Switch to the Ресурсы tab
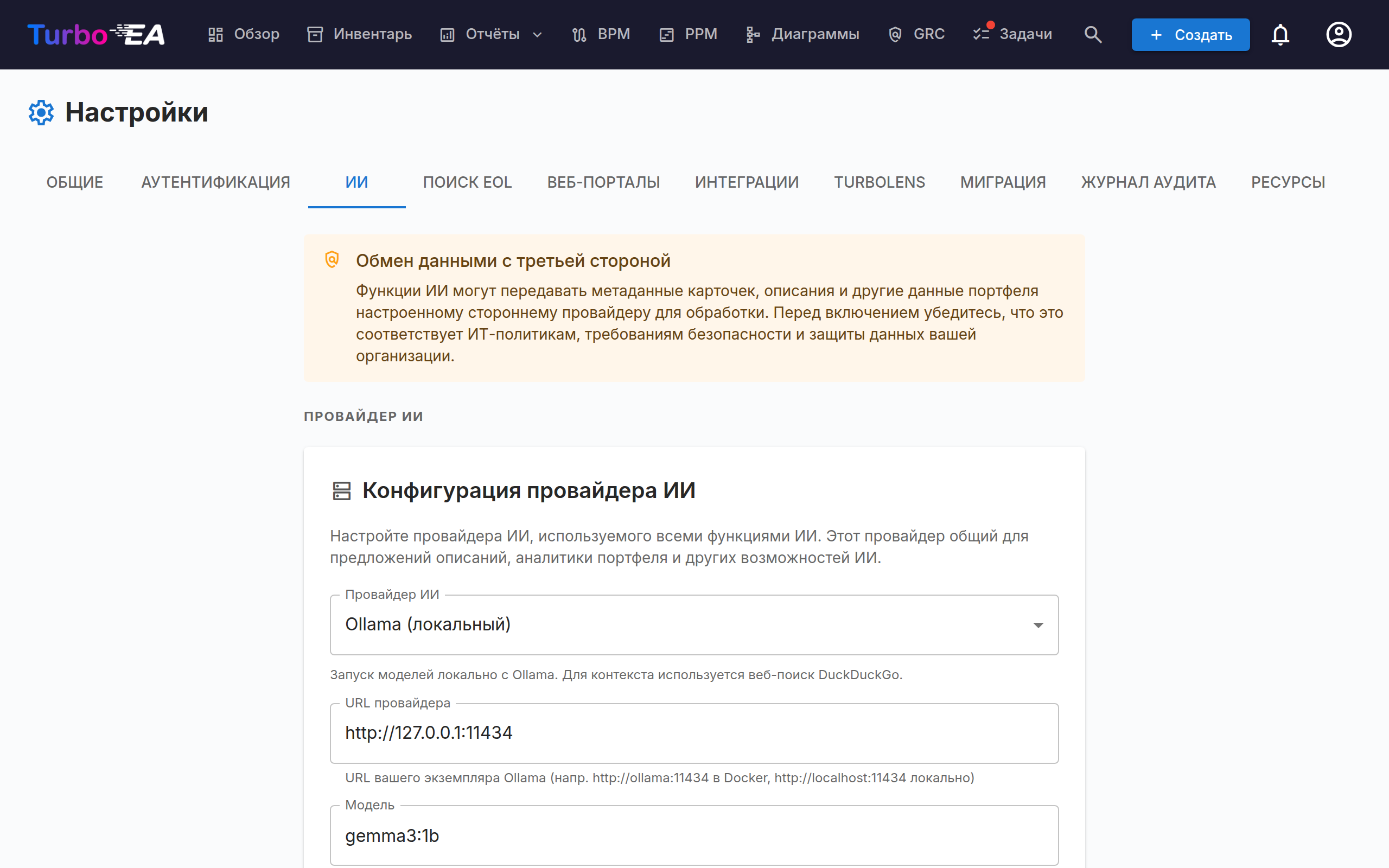 pyautogui.click(x=1288, y=183)
